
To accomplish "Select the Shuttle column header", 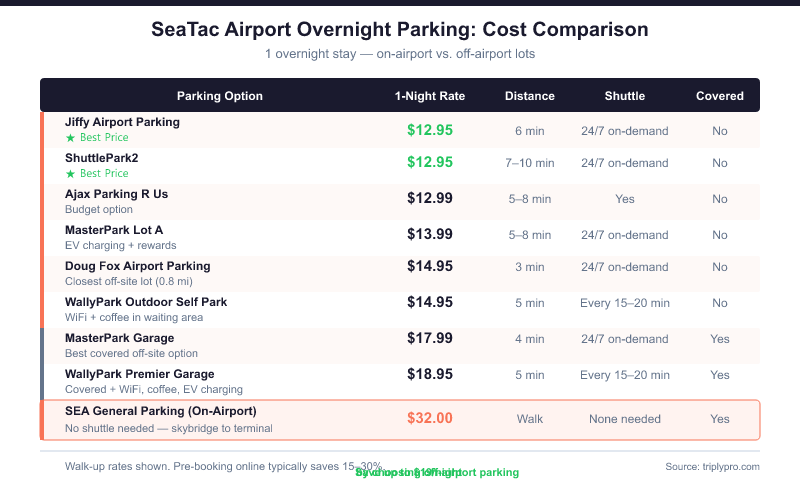I will tap(625, 96).
